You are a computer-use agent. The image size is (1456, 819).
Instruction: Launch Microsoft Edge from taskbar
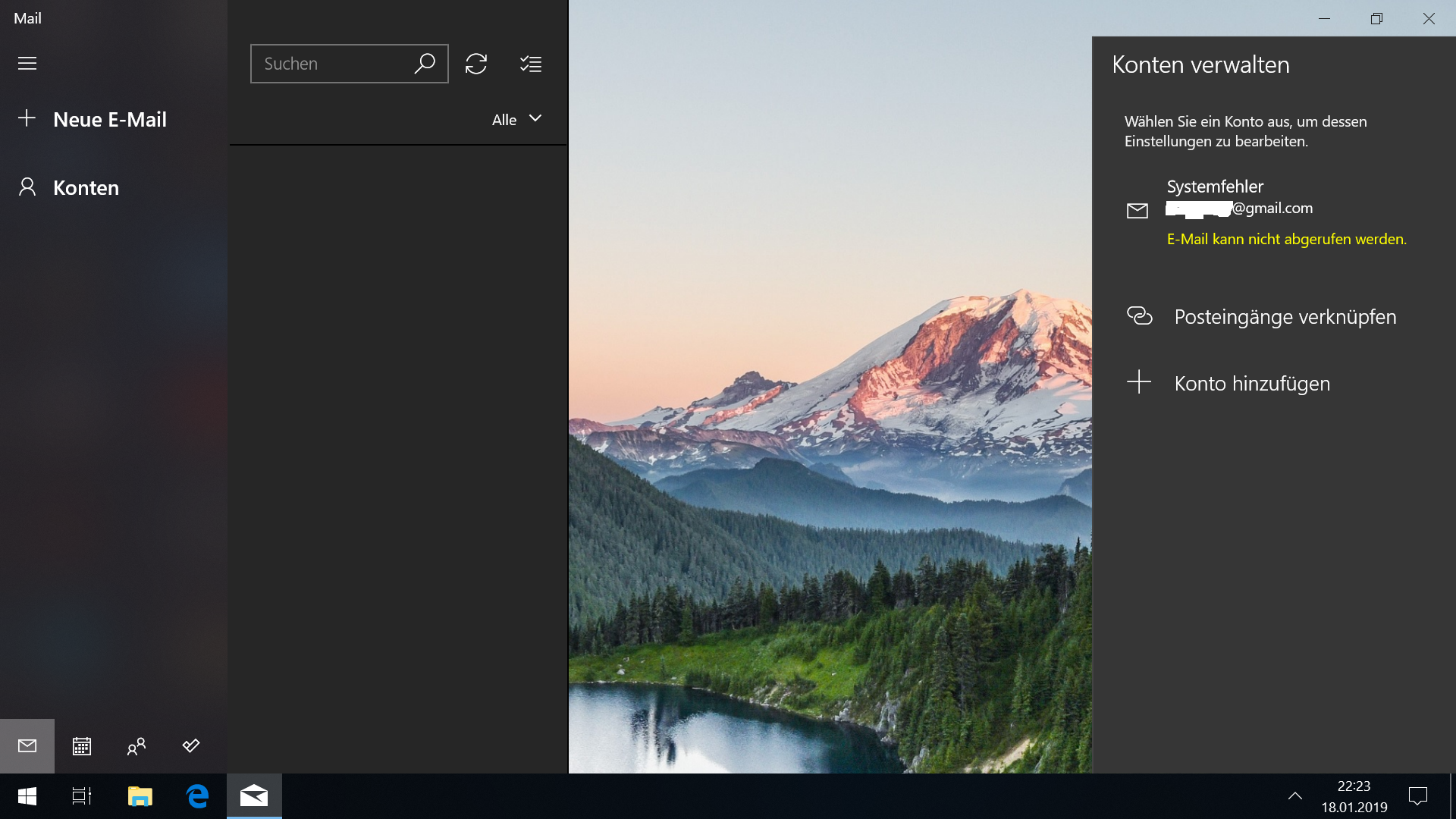click(x=197, y=796)
